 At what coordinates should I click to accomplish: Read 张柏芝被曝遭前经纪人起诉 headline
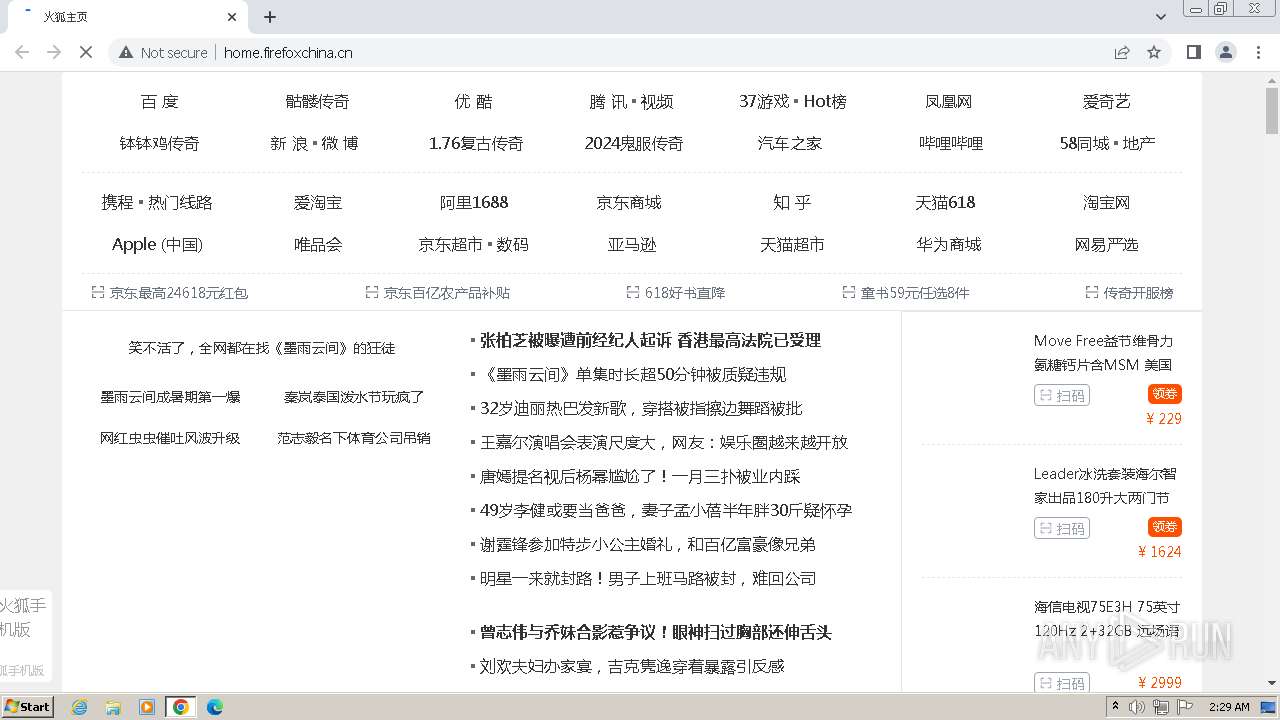point(650,341)
